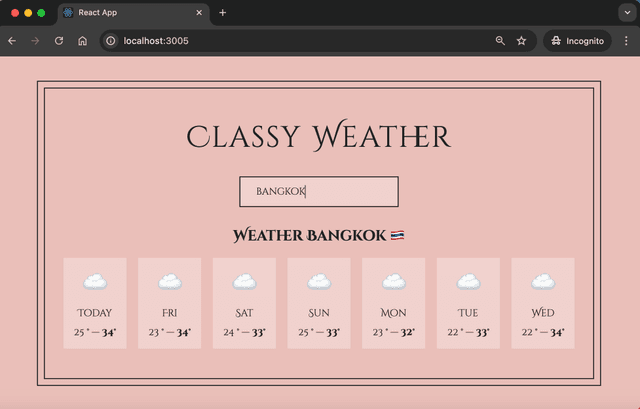View site information icon beside URL
The image size is (640, 409).
click(x=111, y=41)
